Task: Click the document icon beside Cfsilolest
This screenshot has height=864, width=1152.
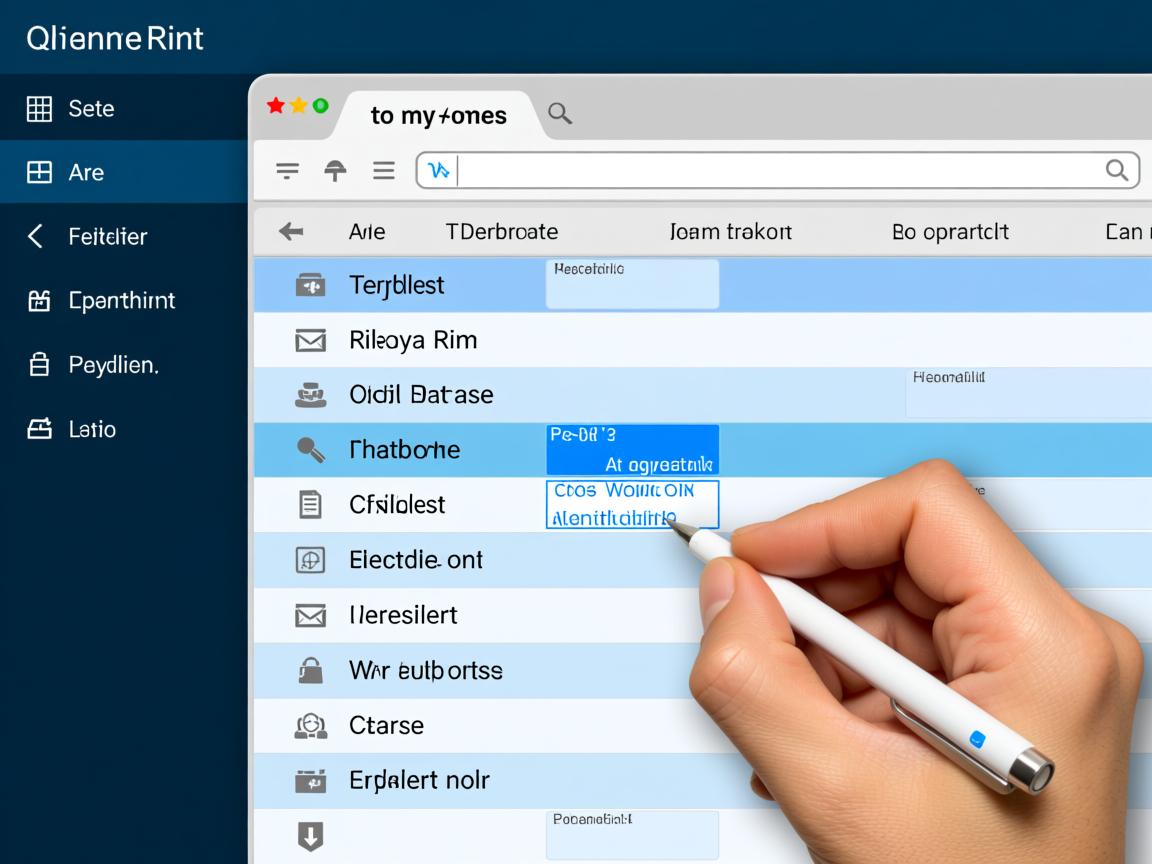Action: pyautogui.click(x=311, y=505)
